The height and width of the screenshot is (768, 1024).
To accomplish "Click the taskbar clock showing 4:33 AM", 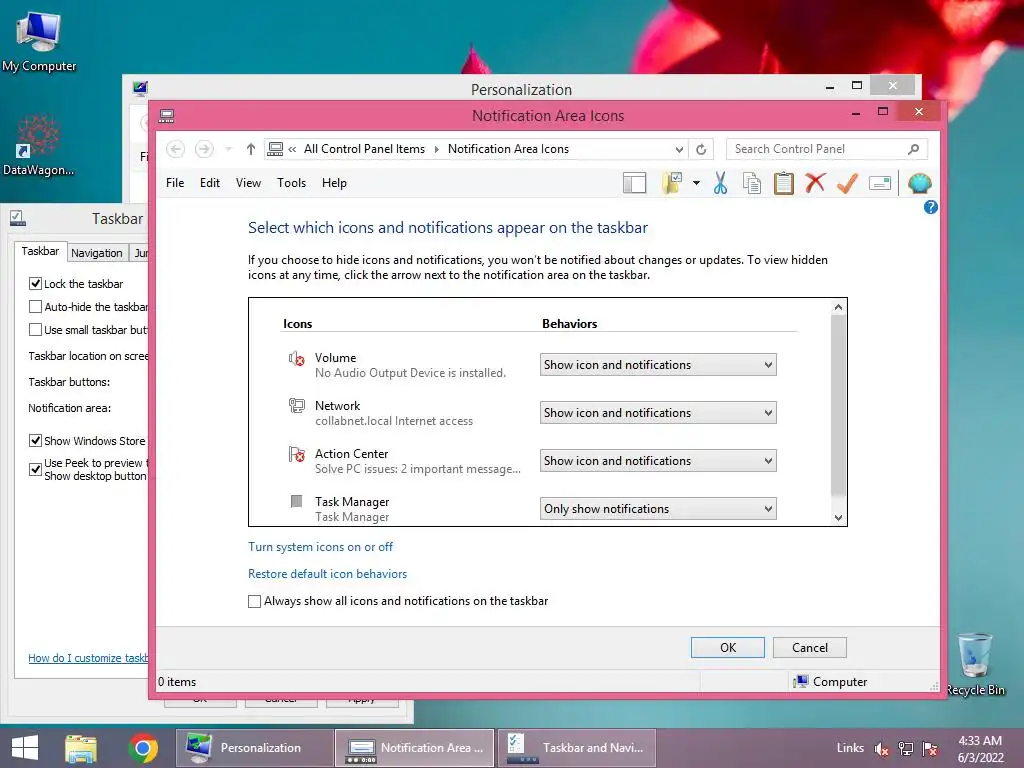I will point(980,749).
